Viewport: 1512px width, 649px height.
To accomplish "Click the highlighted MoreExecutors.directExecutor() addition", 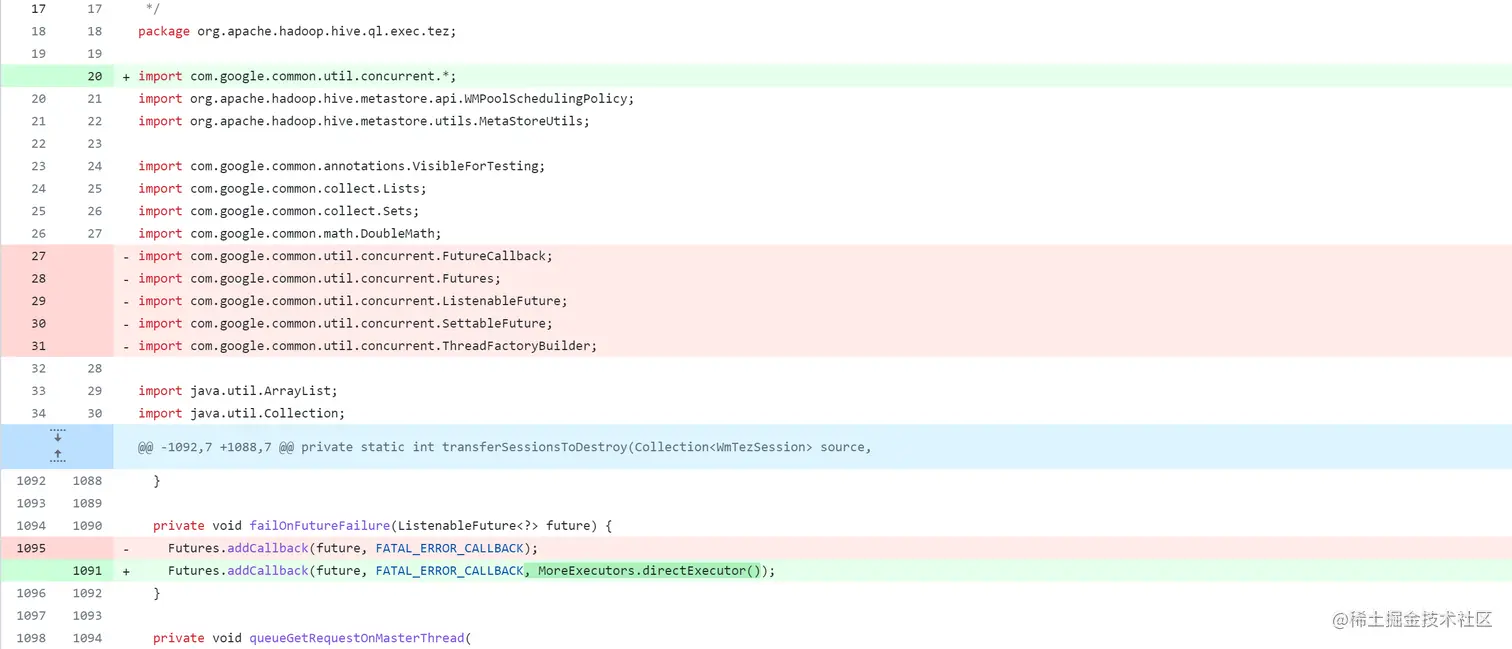I will pos(642,571).
